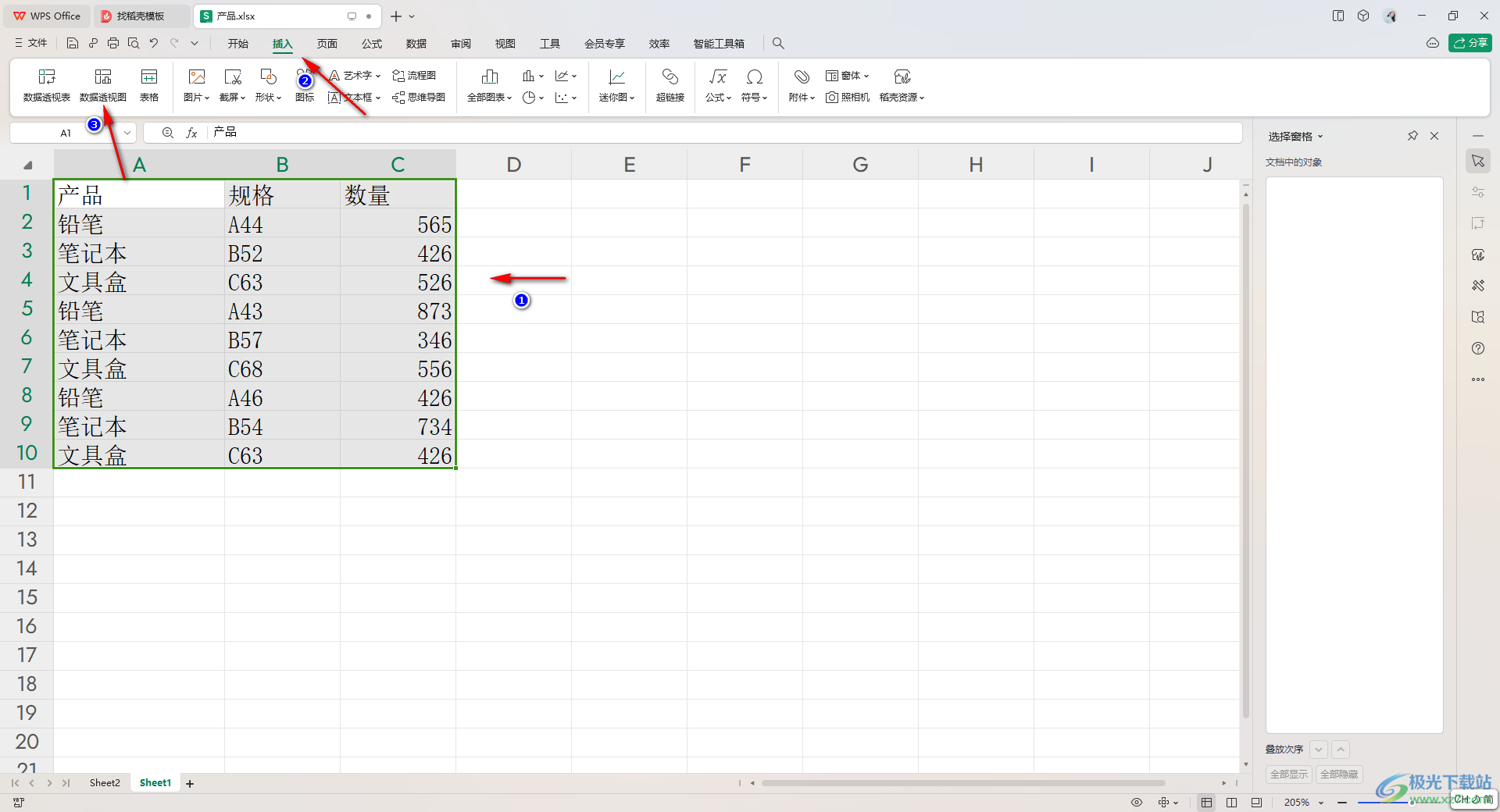Screen dimensions: 1500x812
Task: Switch to the 视图 ribbon tab
Action: point(505,44)
